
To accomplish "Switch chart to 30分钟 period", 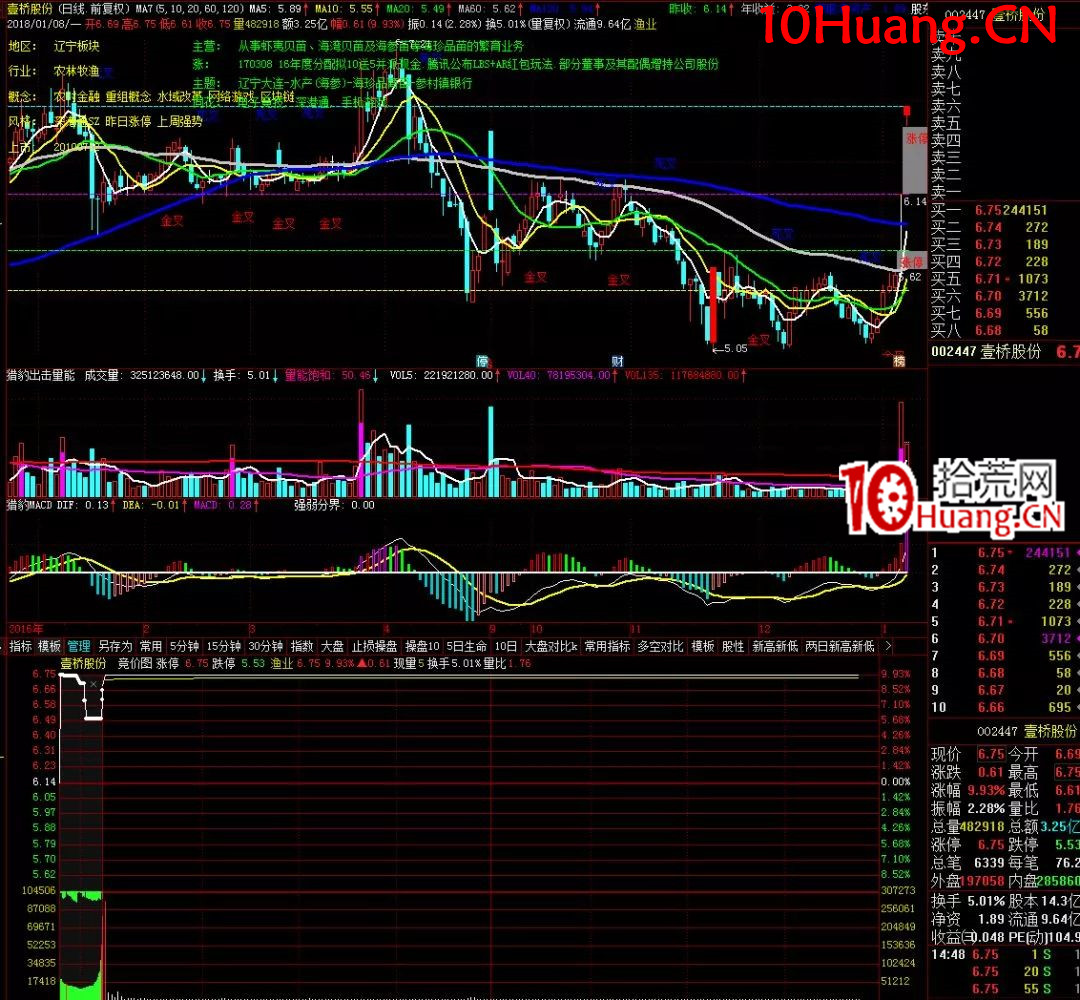I will [266, 646].
